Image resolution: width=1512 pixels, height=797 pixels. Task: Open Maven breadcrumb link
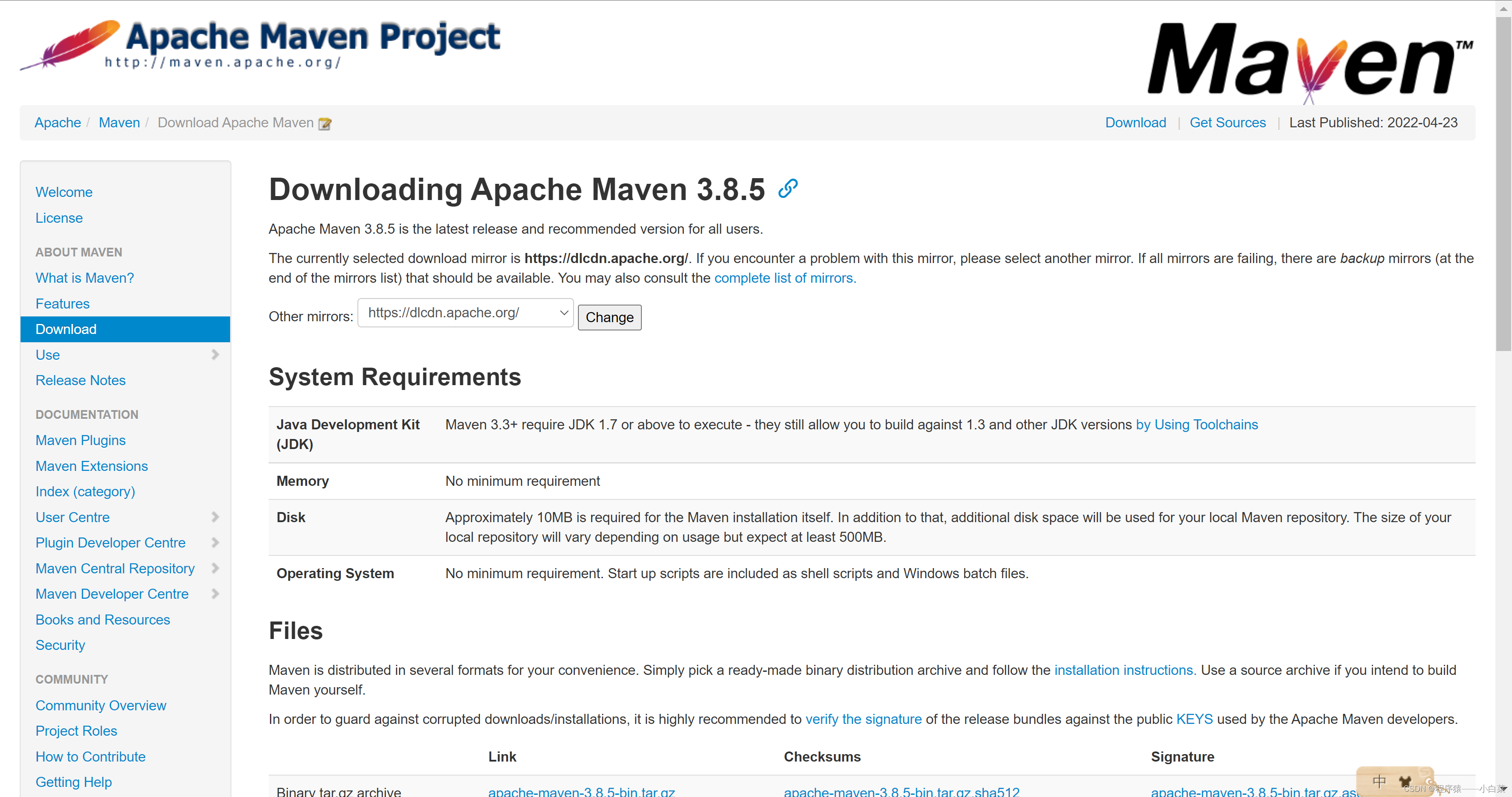click(x=119, y=123)
